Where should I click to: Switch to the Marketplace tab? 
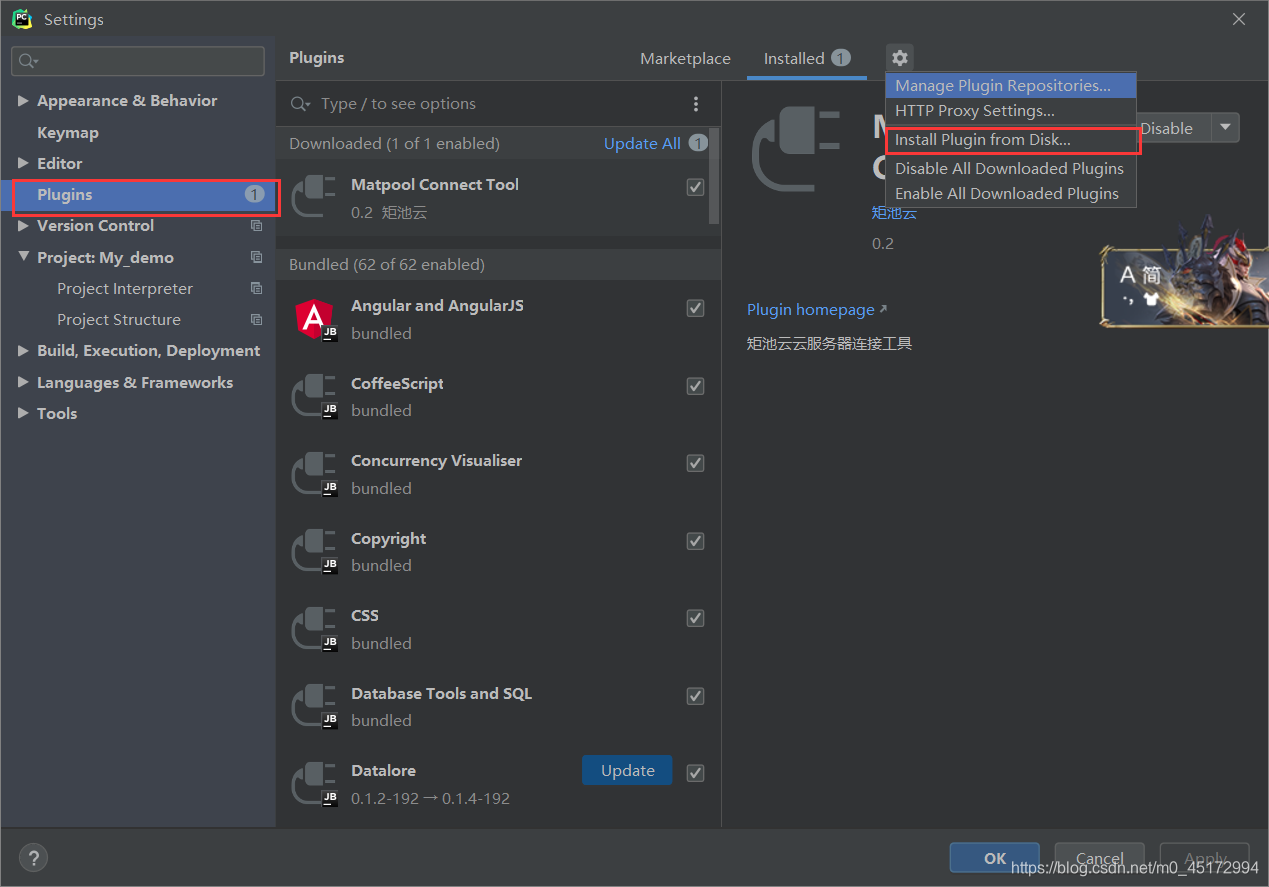point(685,59)
